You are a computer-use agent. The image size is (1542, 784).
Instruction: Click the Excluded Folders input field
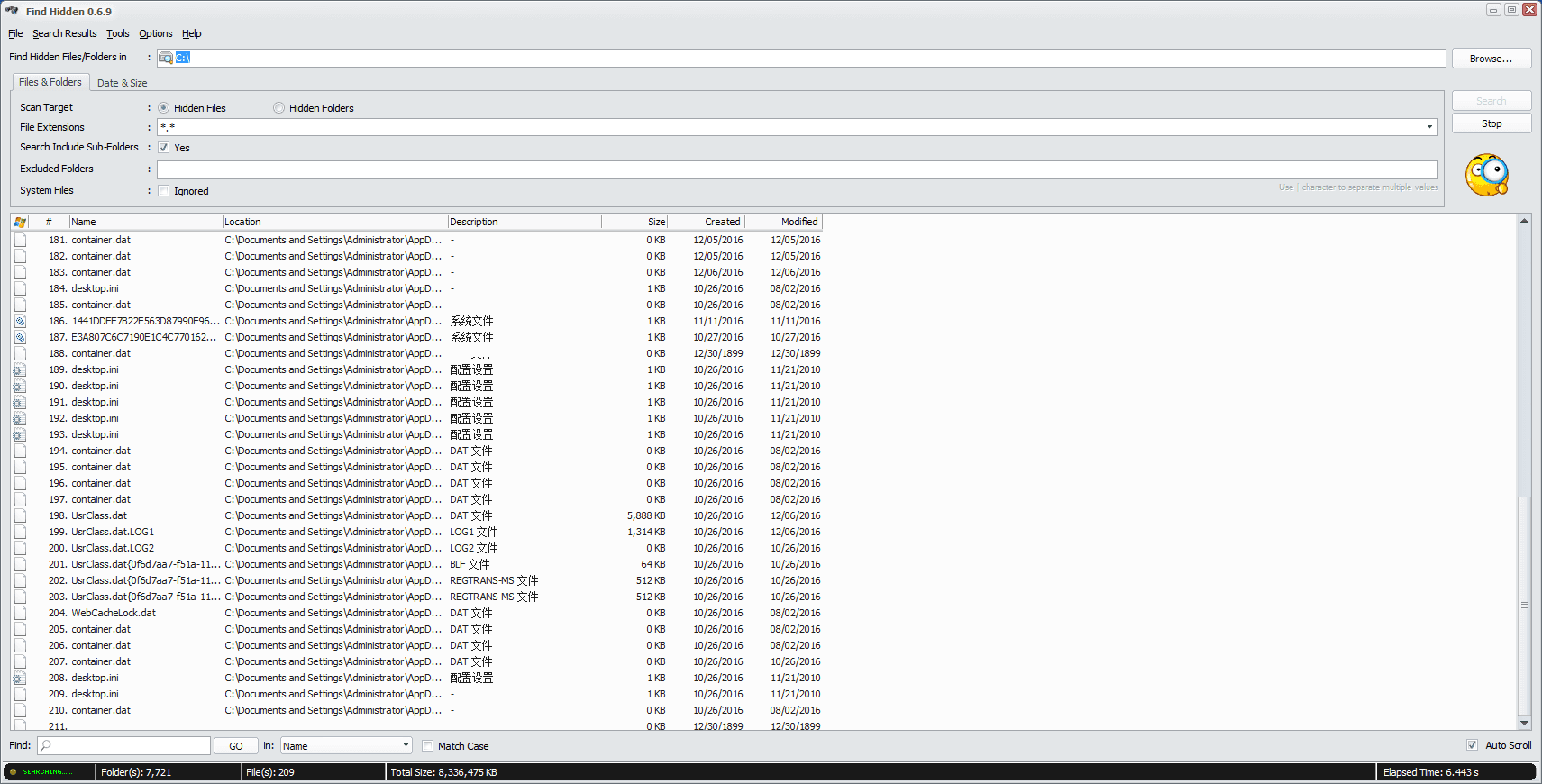coord(797,169)
